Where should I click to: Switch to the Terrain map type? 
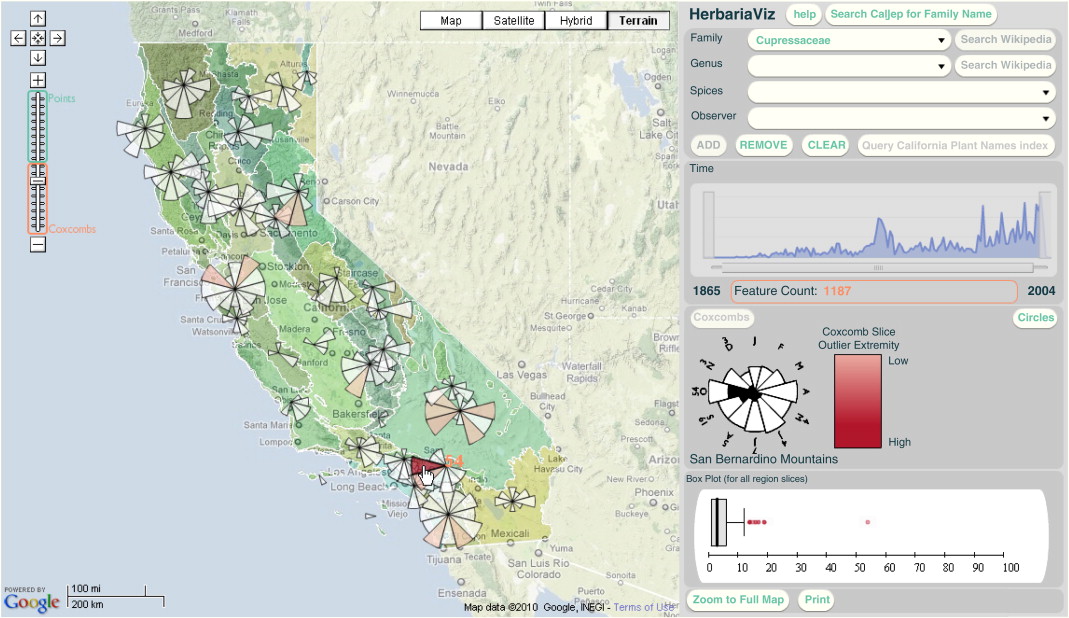click(x=638, y=21)
